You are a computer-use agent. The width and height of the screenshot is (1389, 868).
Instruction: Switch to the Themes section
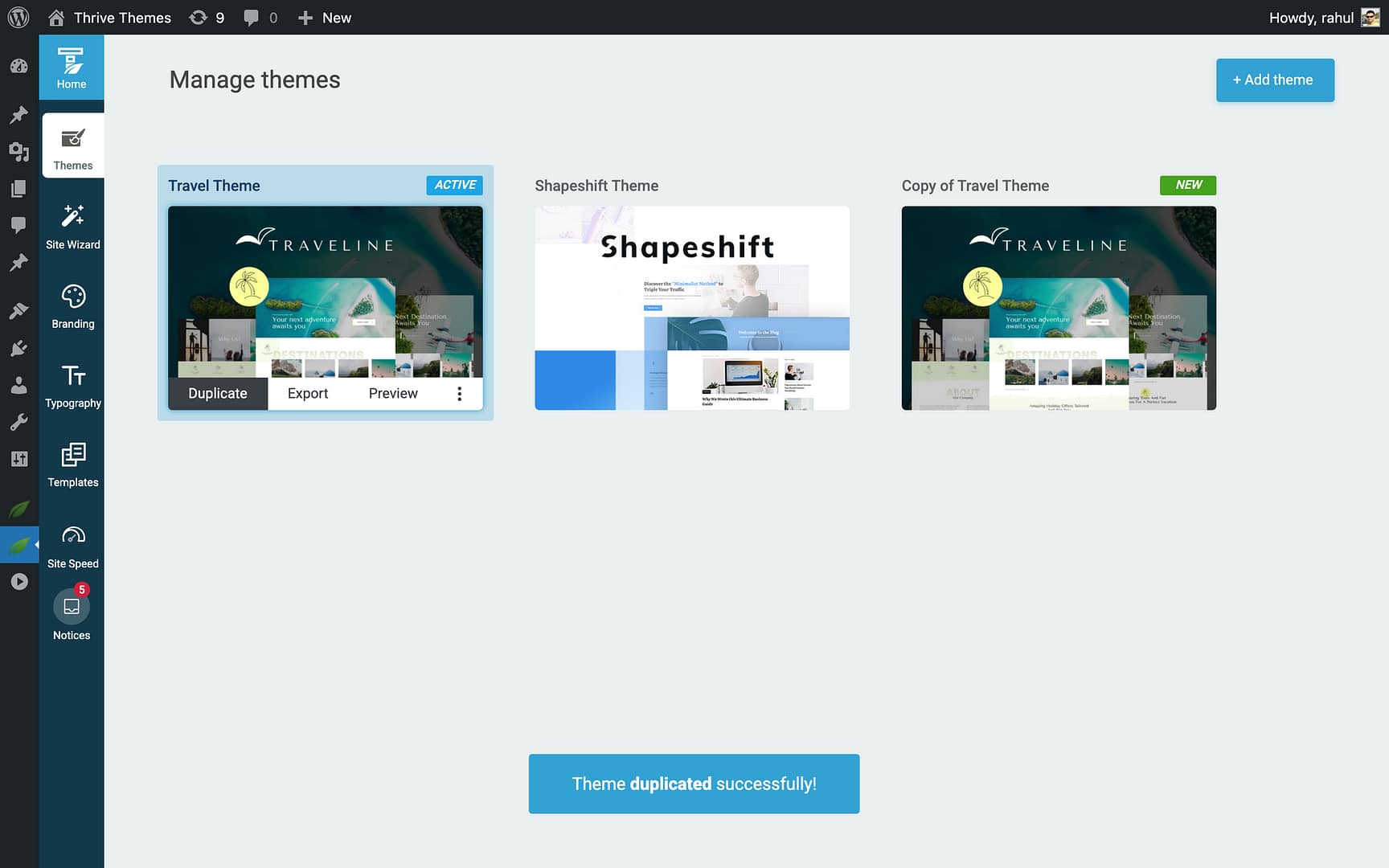click(x=72, y=145)
